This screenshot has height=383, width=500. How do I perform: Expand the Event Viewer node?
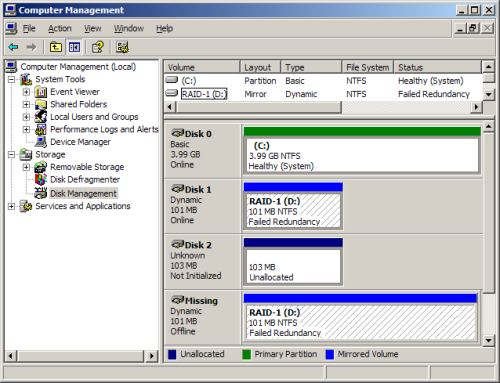[26, 92]
